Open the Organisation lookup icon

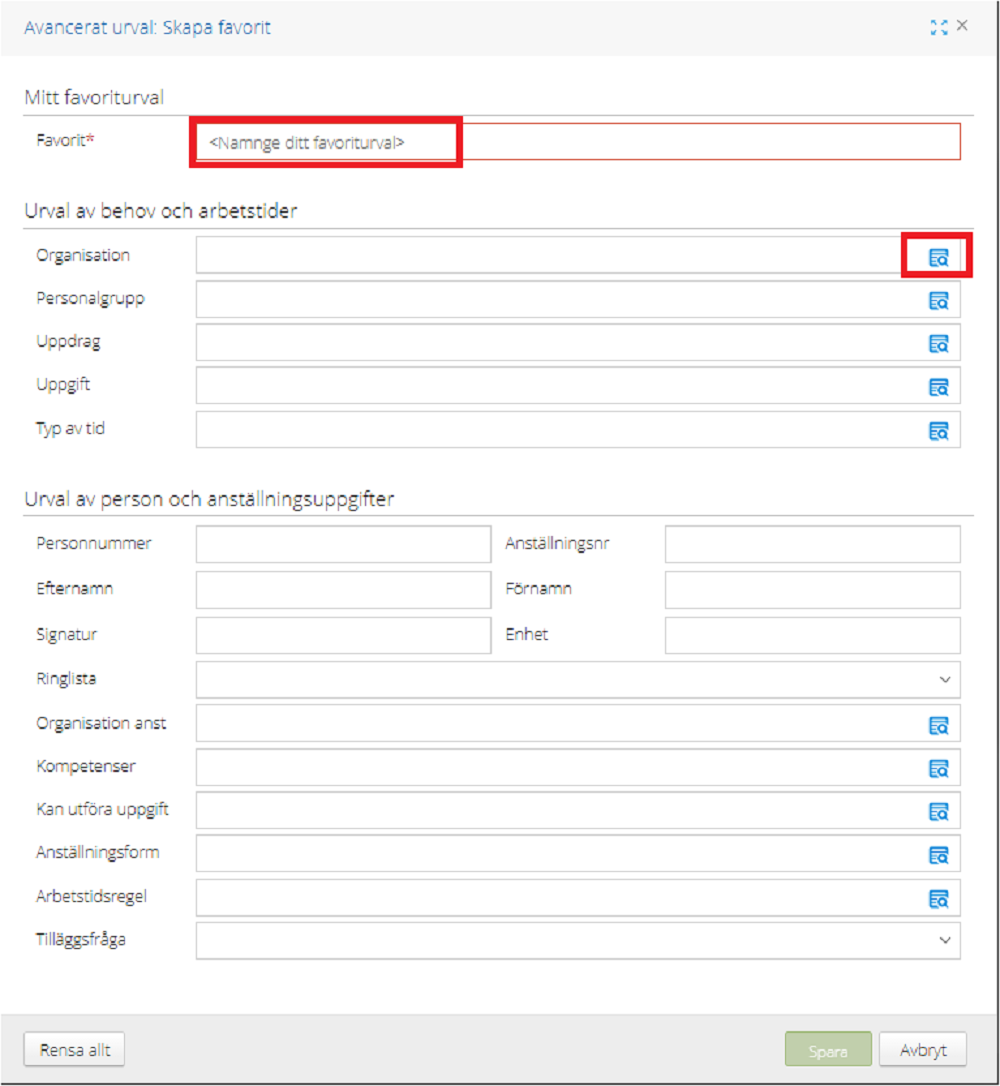point(938,258)
